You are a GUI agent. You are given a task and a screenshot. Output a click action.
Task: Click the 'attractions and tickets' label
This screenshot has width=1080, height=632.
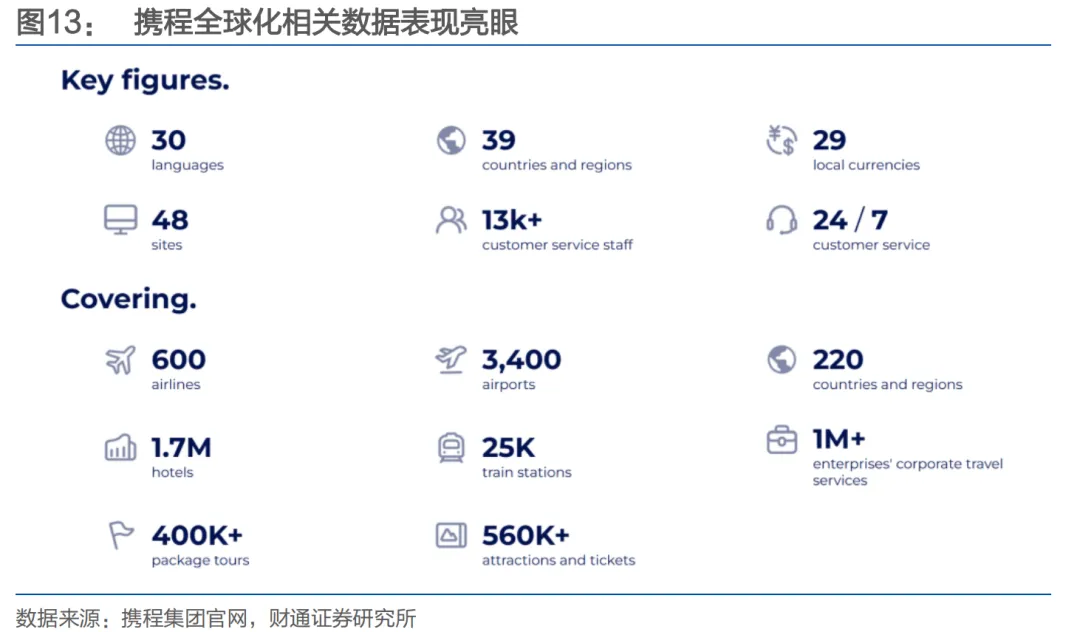(559, 560)
